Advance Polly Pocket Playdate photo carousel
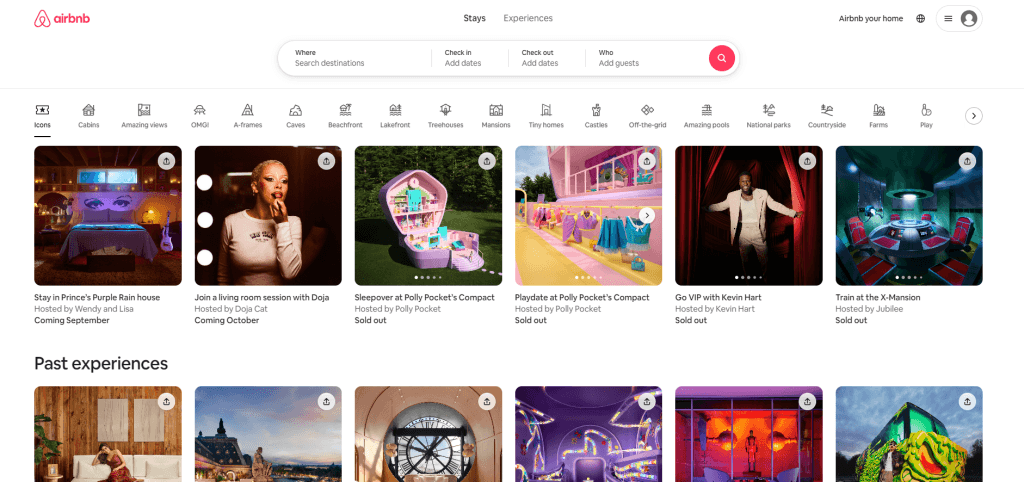The image size is (1024, 482). (647, 215)
